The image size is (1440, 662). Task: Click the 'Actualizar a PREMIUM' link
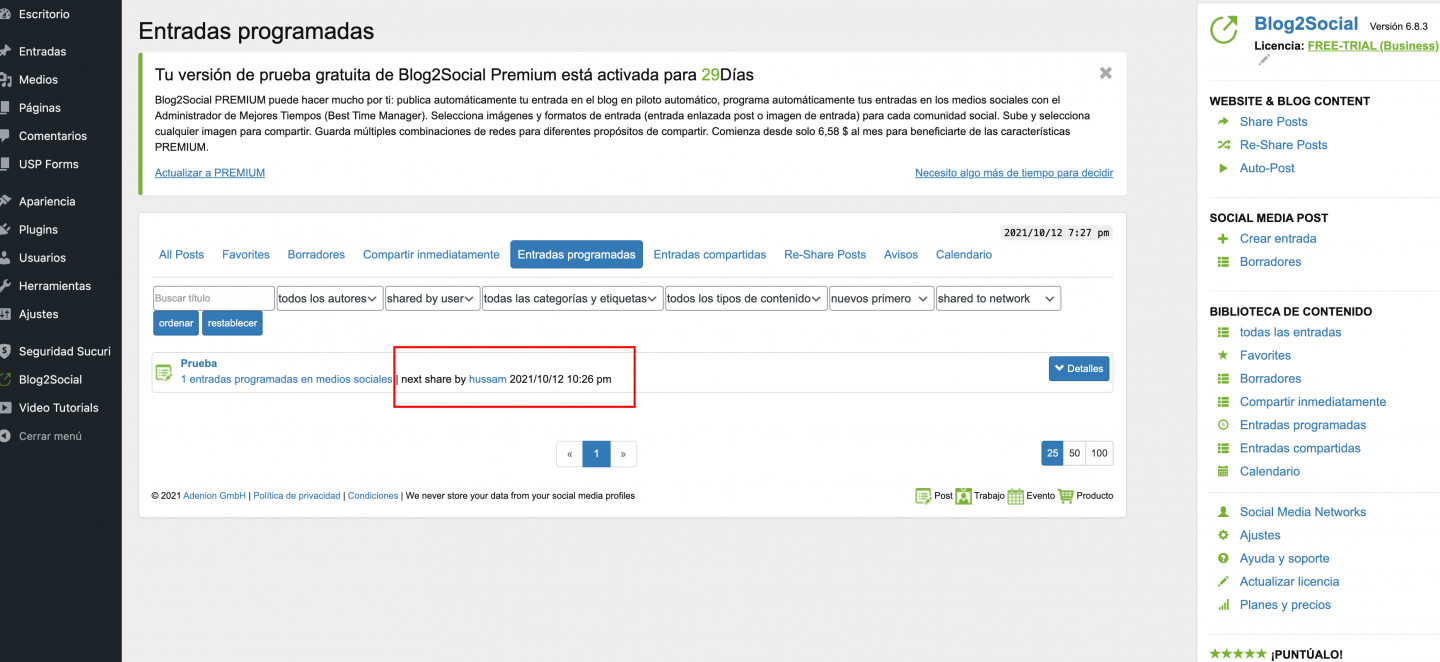click(x=210, y=173)
